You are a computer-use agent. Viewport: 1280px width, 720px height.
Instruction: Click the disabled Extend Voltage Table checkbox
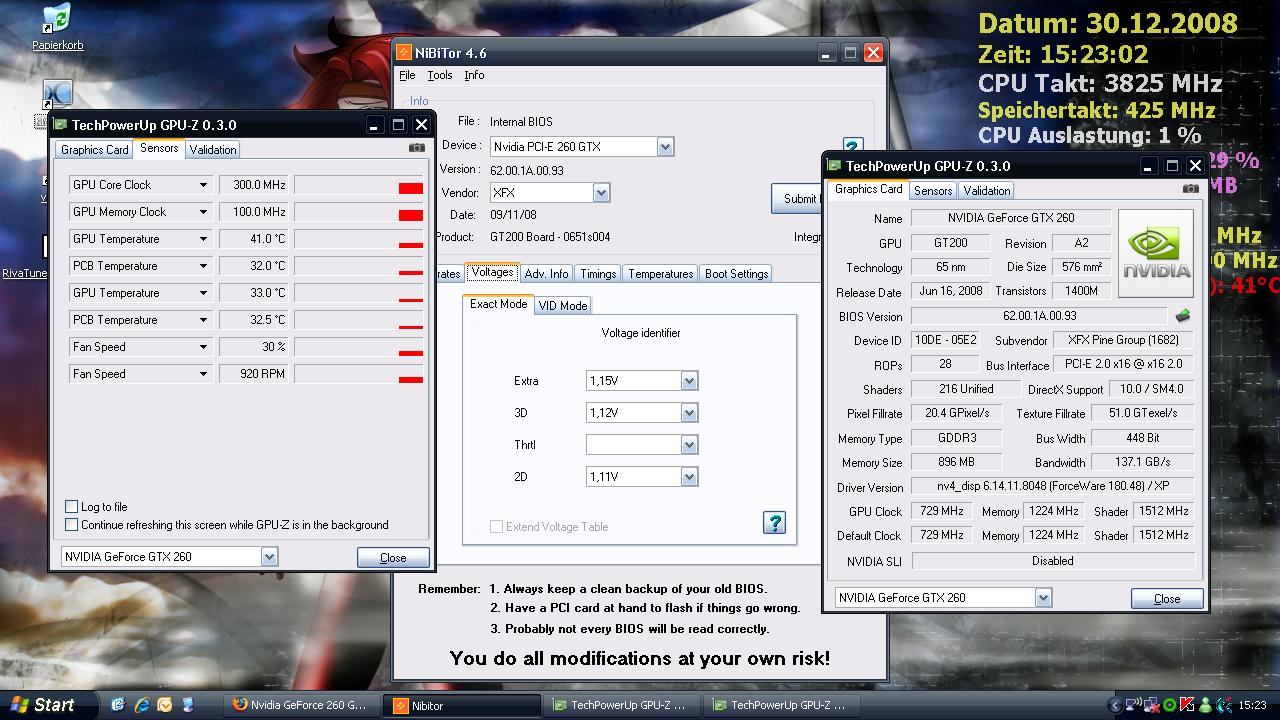pyautogui.click(x=496, y=526)
